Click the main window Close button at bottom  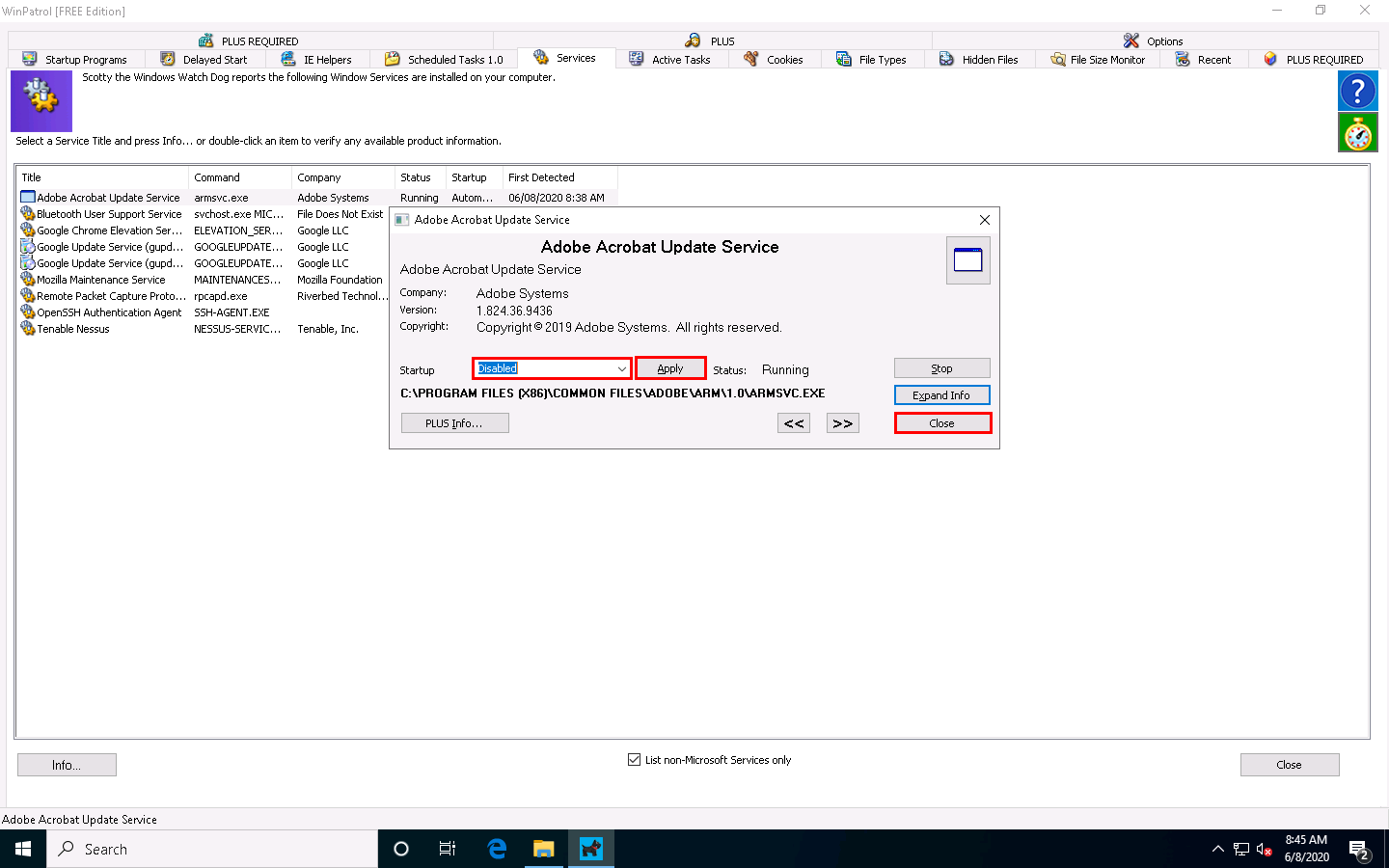1290,765
